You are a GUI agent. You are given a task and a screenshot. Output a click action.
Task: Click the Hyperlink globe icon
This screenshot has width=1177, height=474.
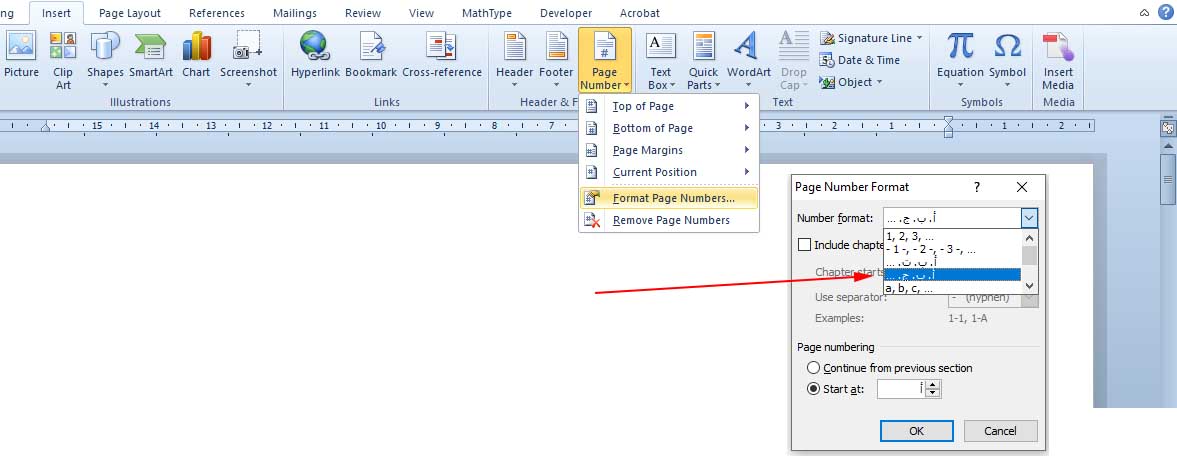tap(315, 47)
